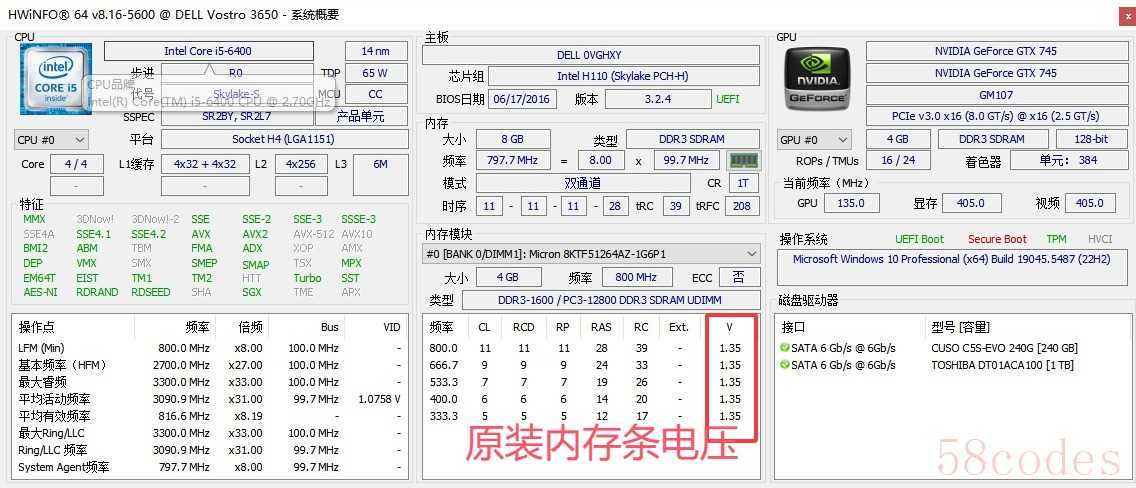This screenshot has height=488, width=1136.
Task: Click the UEFI Boot indicator
Action: [919, 239]
